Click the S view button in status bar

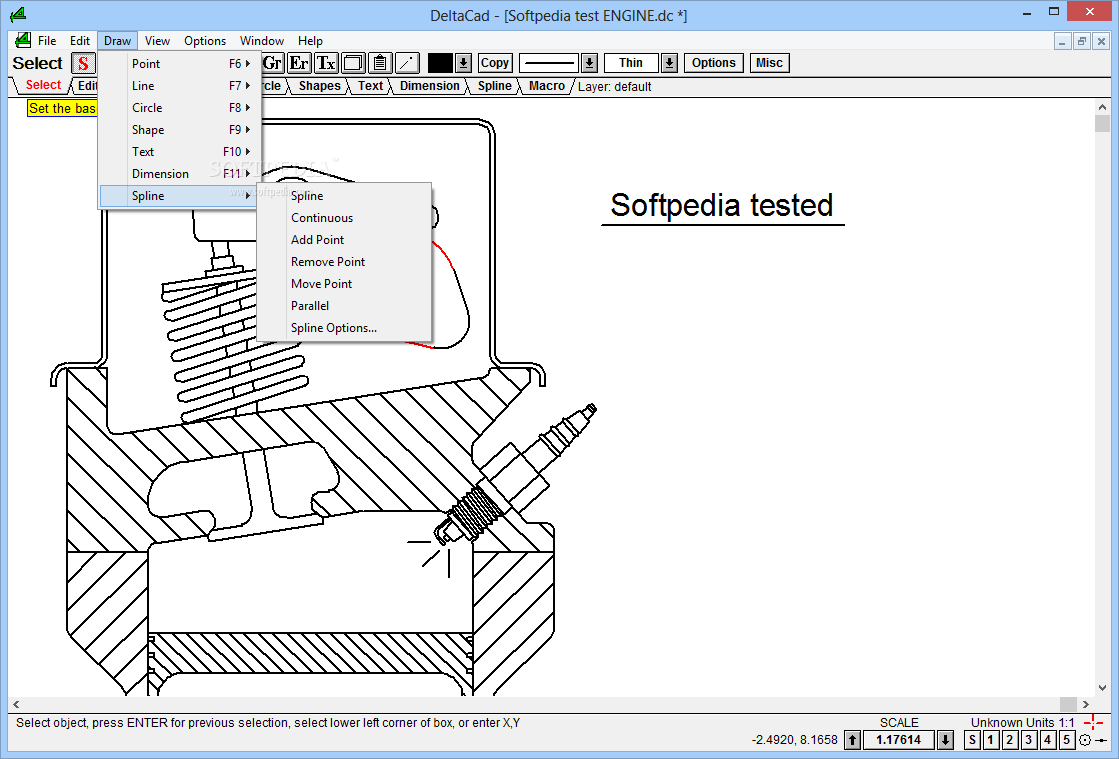click(x=972, y=740)
